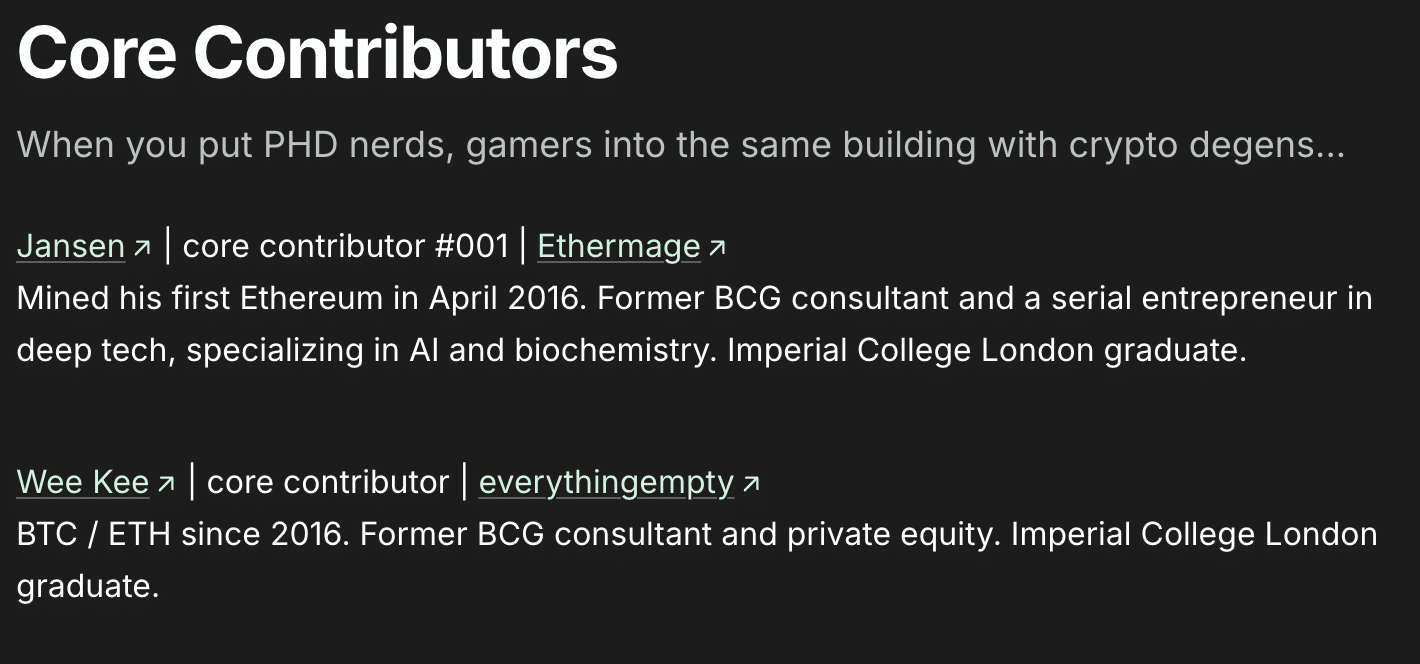1420x664 pixels.
Task: Click the arrow icon after Wee Kee
Action: click(166, 482)
